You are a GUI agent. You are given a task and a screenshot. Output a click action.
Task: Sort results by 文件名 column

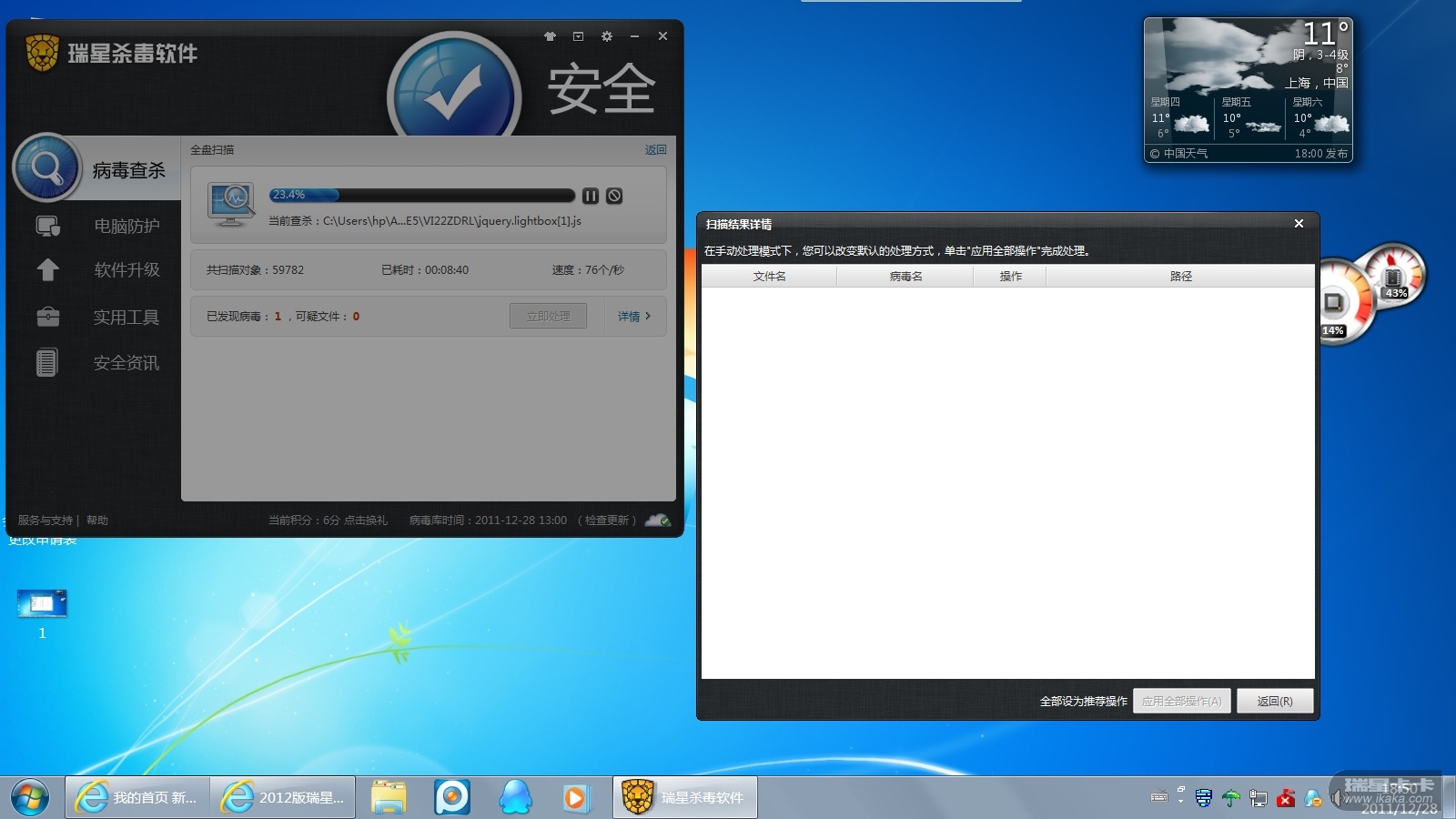point(769,277)
